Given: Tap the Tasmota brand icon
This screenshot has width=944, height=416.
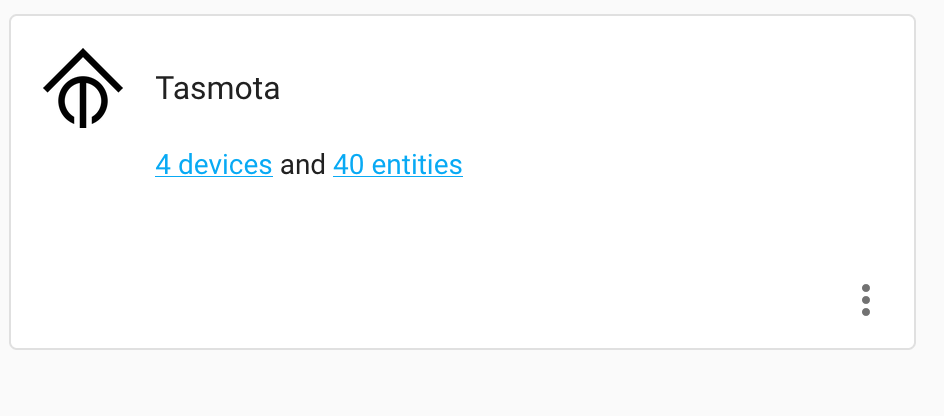Looking at the screenshot, I should (83, 88).
